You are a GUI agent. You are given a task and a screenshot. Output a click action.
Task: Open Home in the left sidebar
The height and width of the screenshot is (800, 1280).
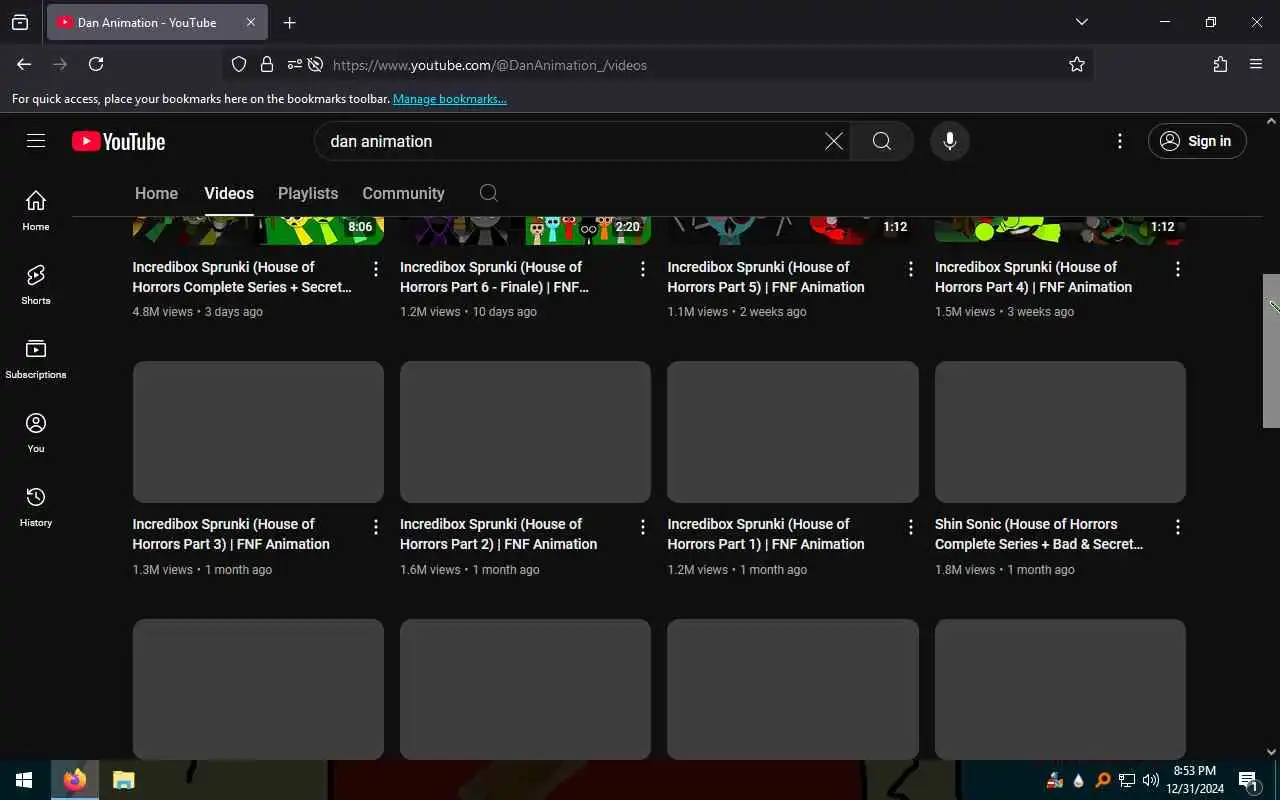point(36,210)
